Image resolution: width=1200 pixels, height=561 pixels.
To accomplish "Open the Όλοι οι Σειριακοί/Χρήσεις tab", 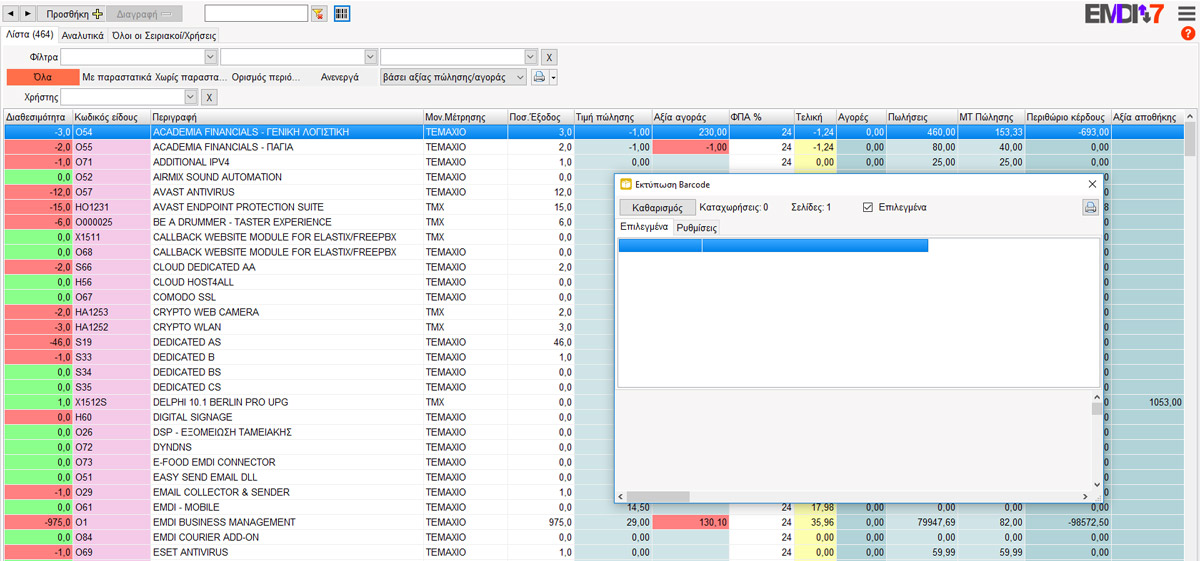I will pyautogui.click(x=164, y=35).
